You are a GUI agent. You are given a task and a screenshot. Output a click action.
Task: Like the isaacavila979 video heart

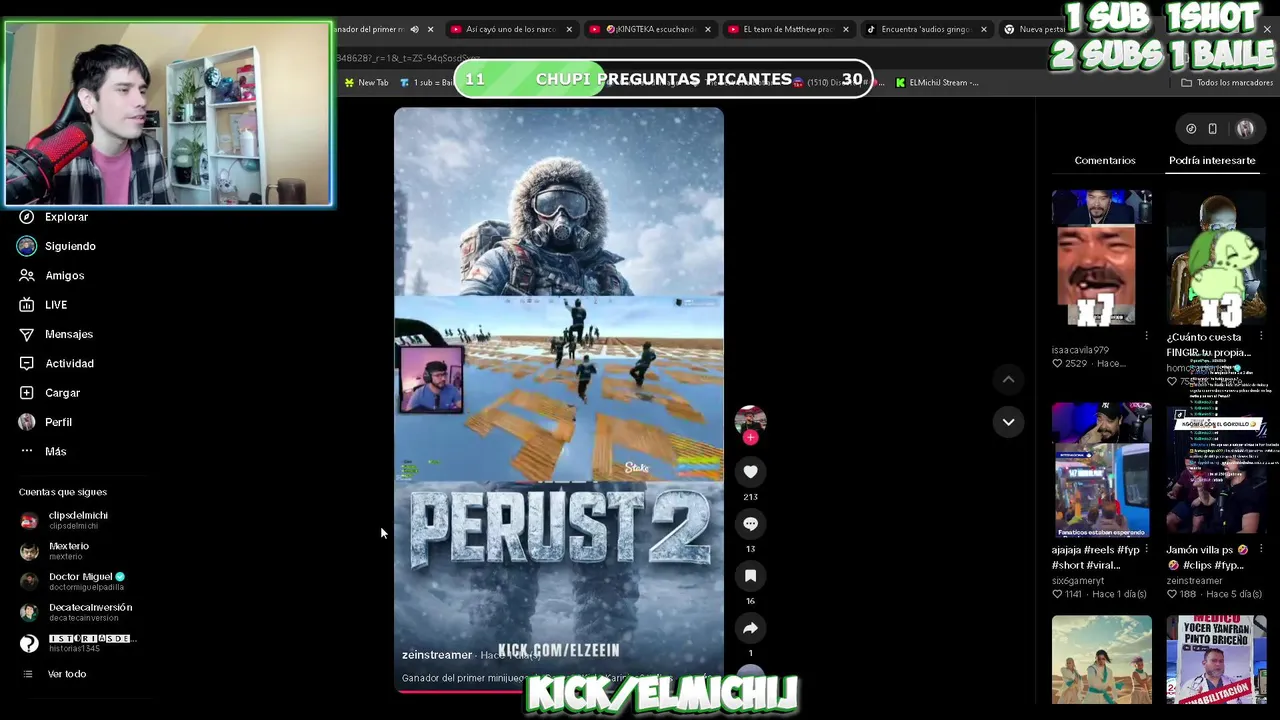click(1057, 364)
